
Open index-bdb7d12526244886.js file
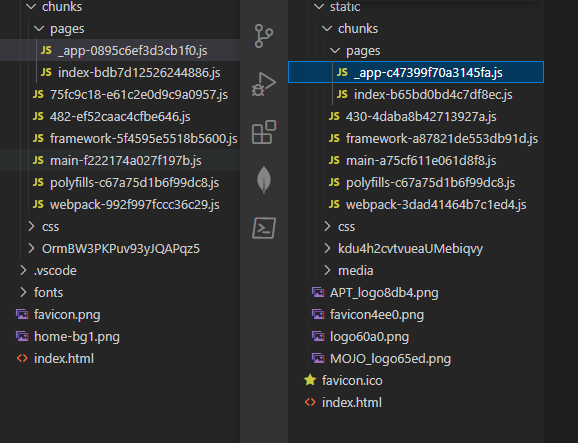tap(120, 73)
